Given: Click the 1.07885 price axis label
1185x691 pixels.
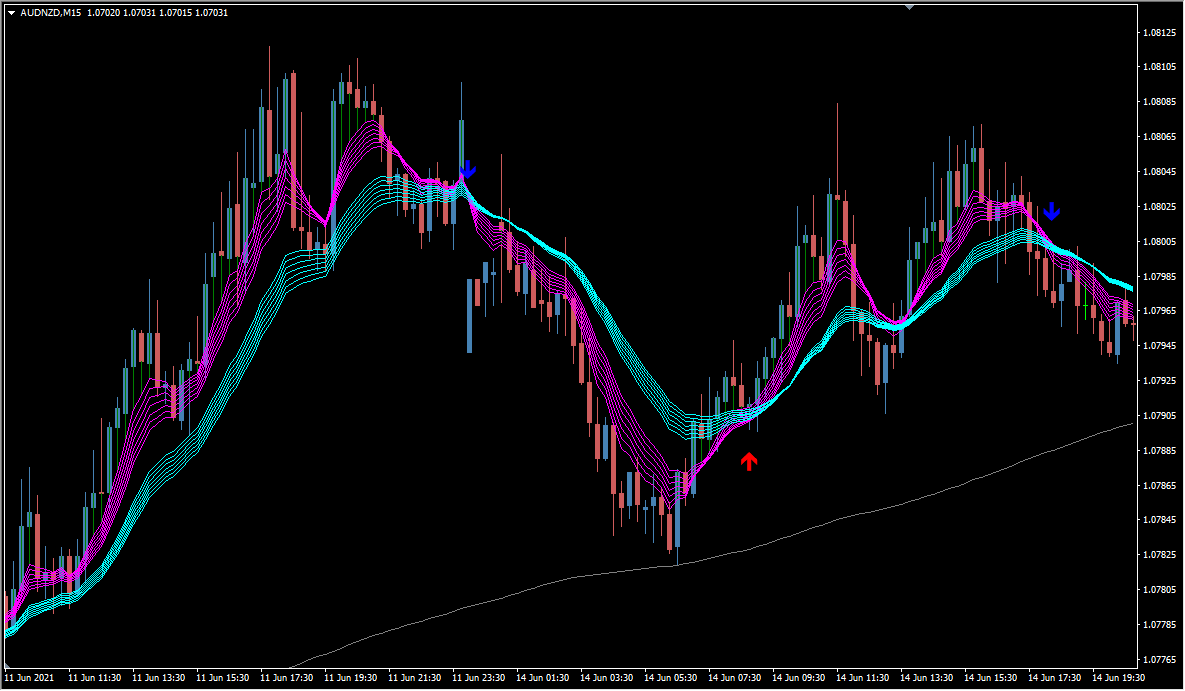Looking at the screenshot, I should tap(1159, 451).
